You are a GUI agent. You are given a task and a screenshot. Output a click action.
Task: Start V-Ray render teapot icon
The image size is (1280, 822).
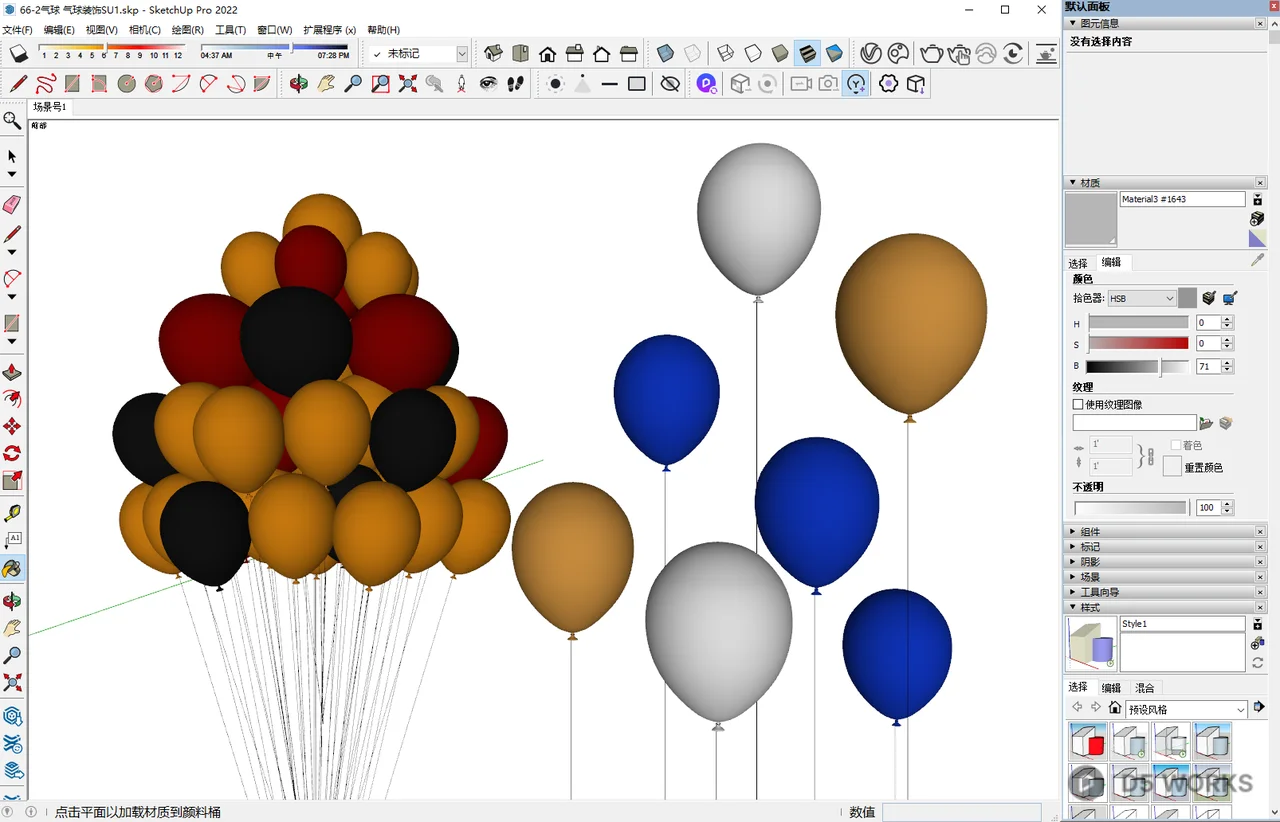[932, 53]
